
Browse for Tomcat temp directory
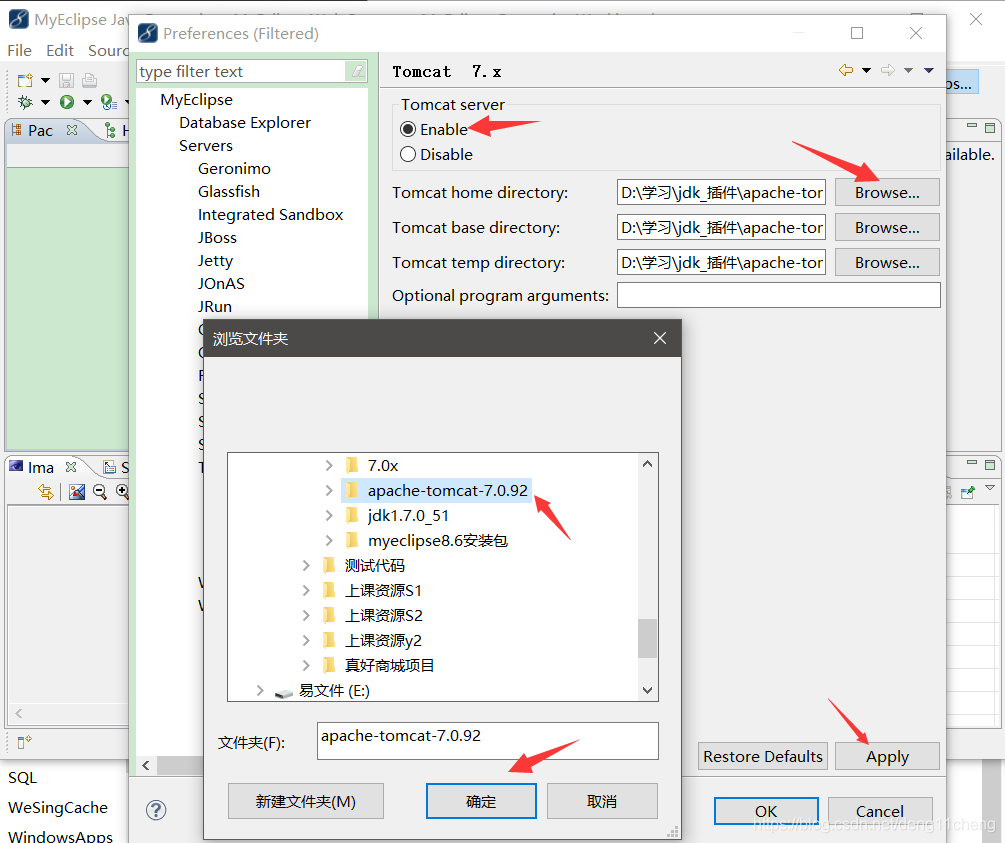[887, 263]
